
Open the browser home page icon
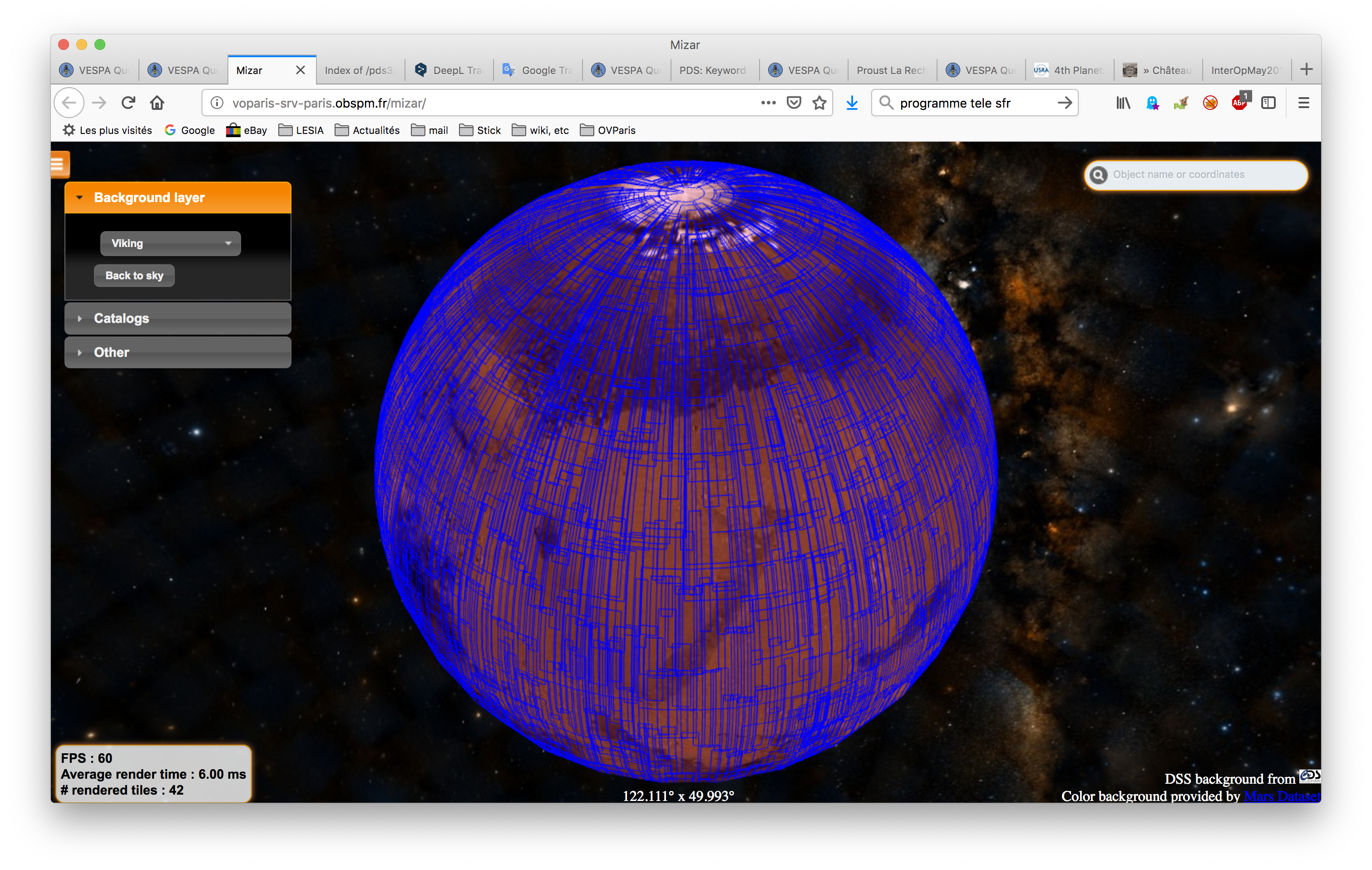pos(157,103)
